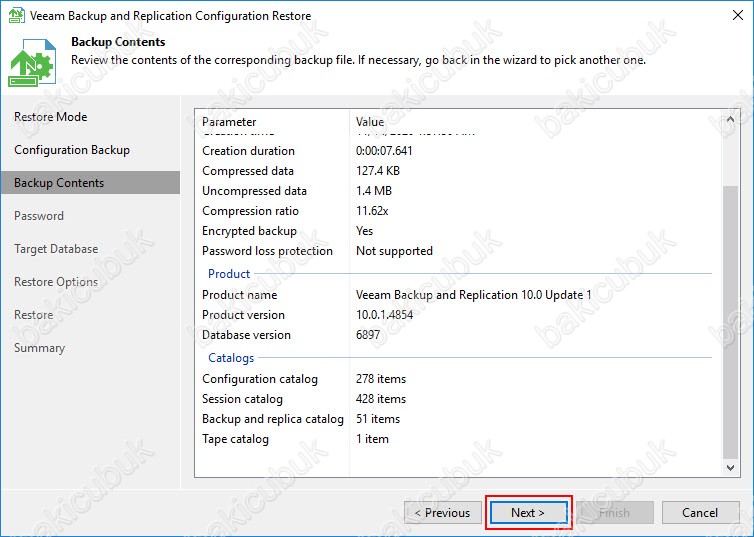Click the 428 items value
The height and width of the screenshot is (537, 754).
point(381,399)
